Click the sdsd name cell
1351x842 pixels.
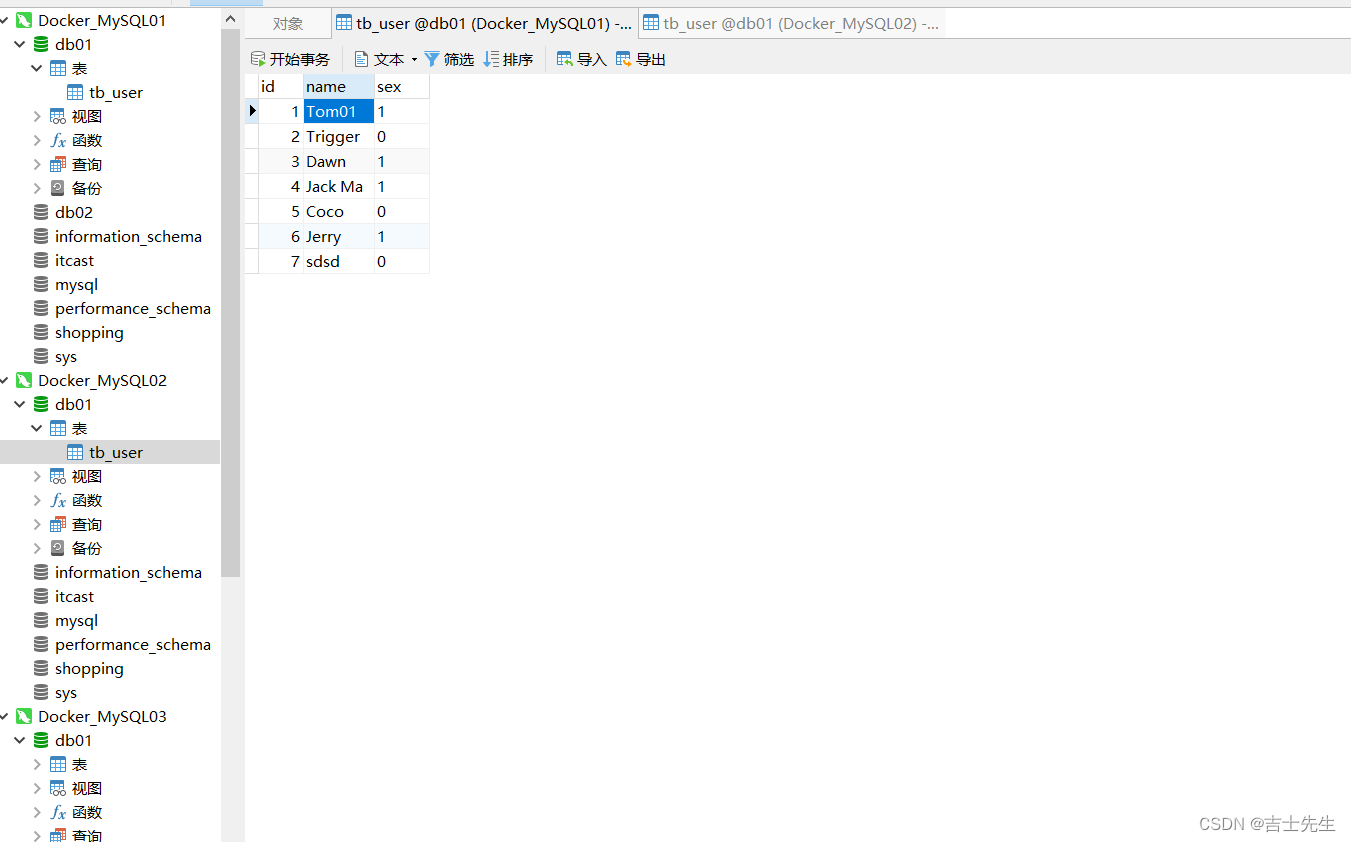pyautogui.click(x=339, y=261)
